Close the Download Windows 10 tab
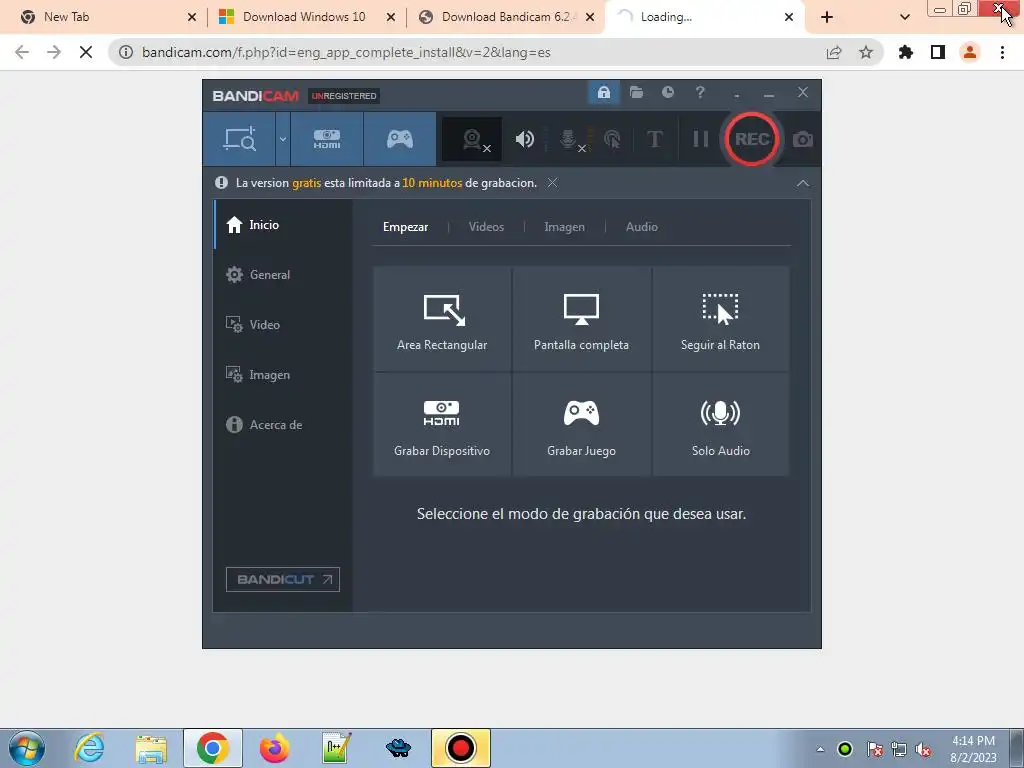 [x=391, y=18]
